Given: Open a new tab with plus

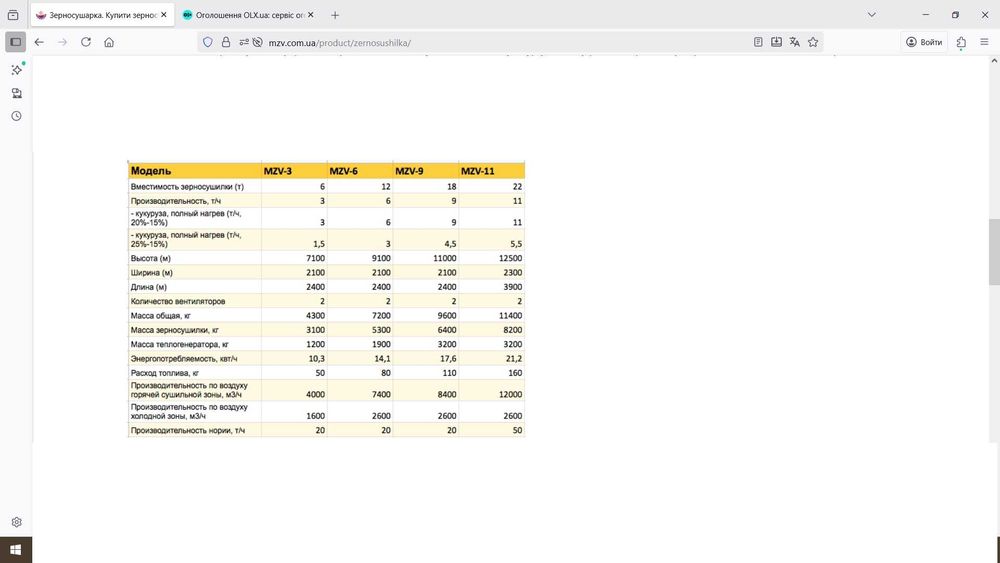Looking at the screenshot, I should tap(335, 15).
